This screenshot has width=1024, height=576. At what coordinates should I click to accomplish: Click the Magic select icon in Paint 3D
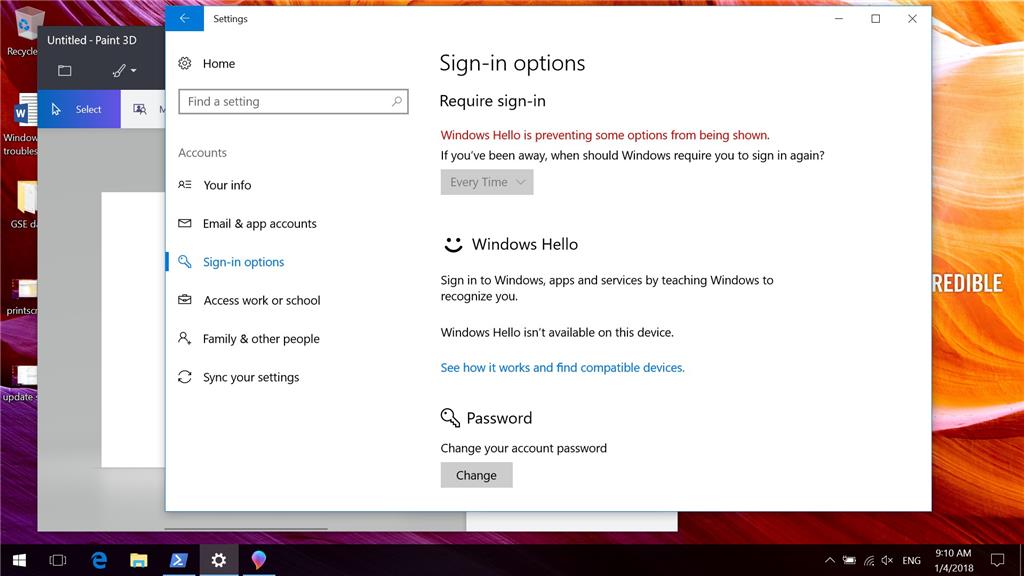coord(140,109)
